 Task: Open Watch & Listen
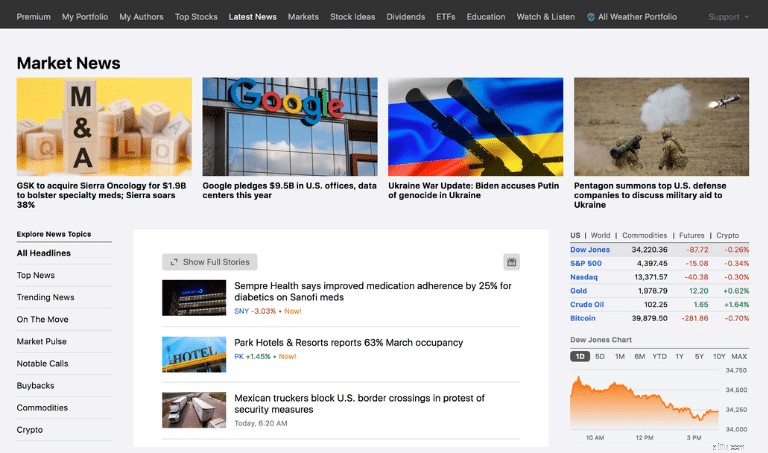click(546, 17)
